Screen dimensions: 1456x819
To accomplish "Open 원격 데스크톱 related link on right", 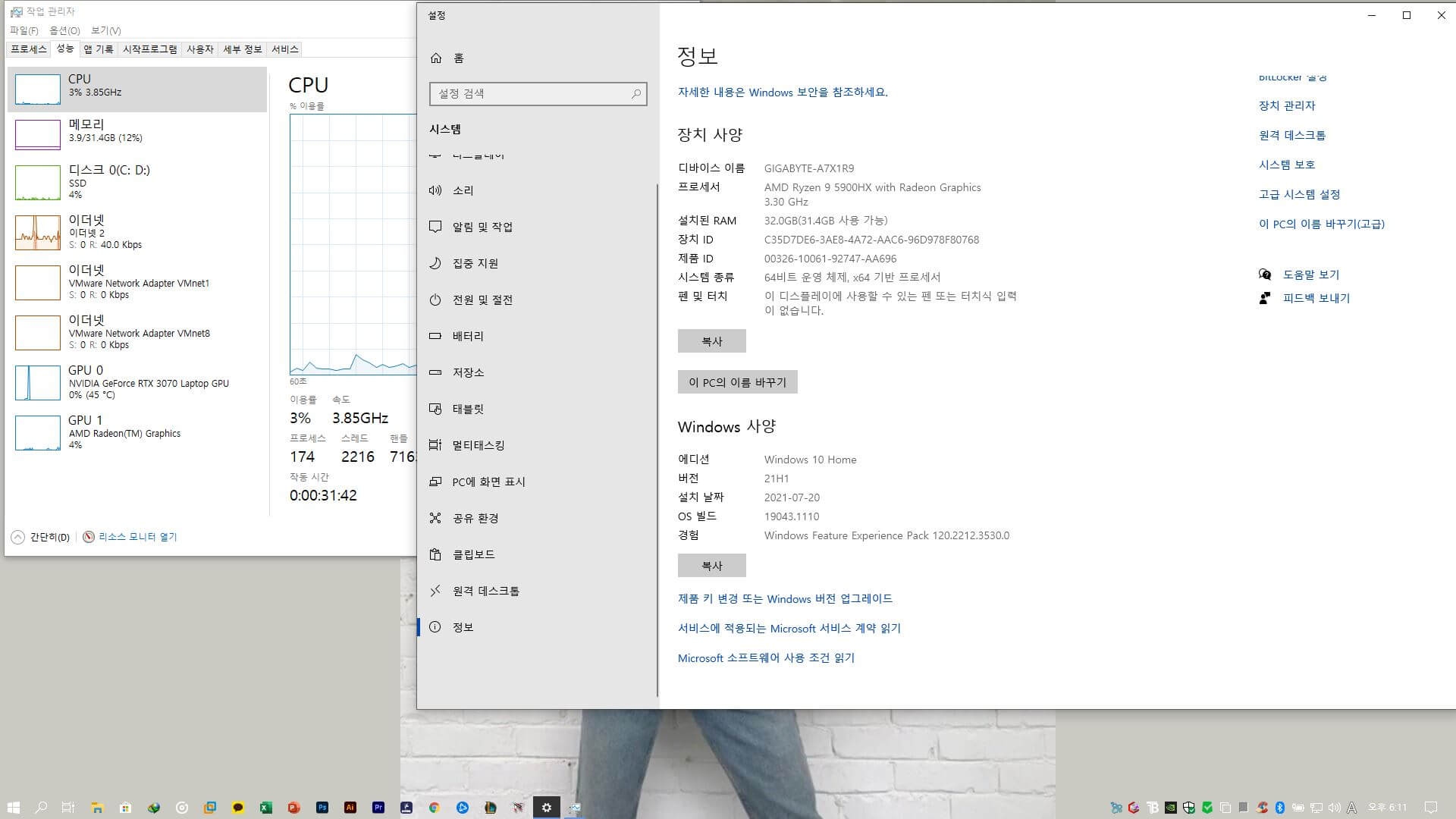I will 1292,135.
